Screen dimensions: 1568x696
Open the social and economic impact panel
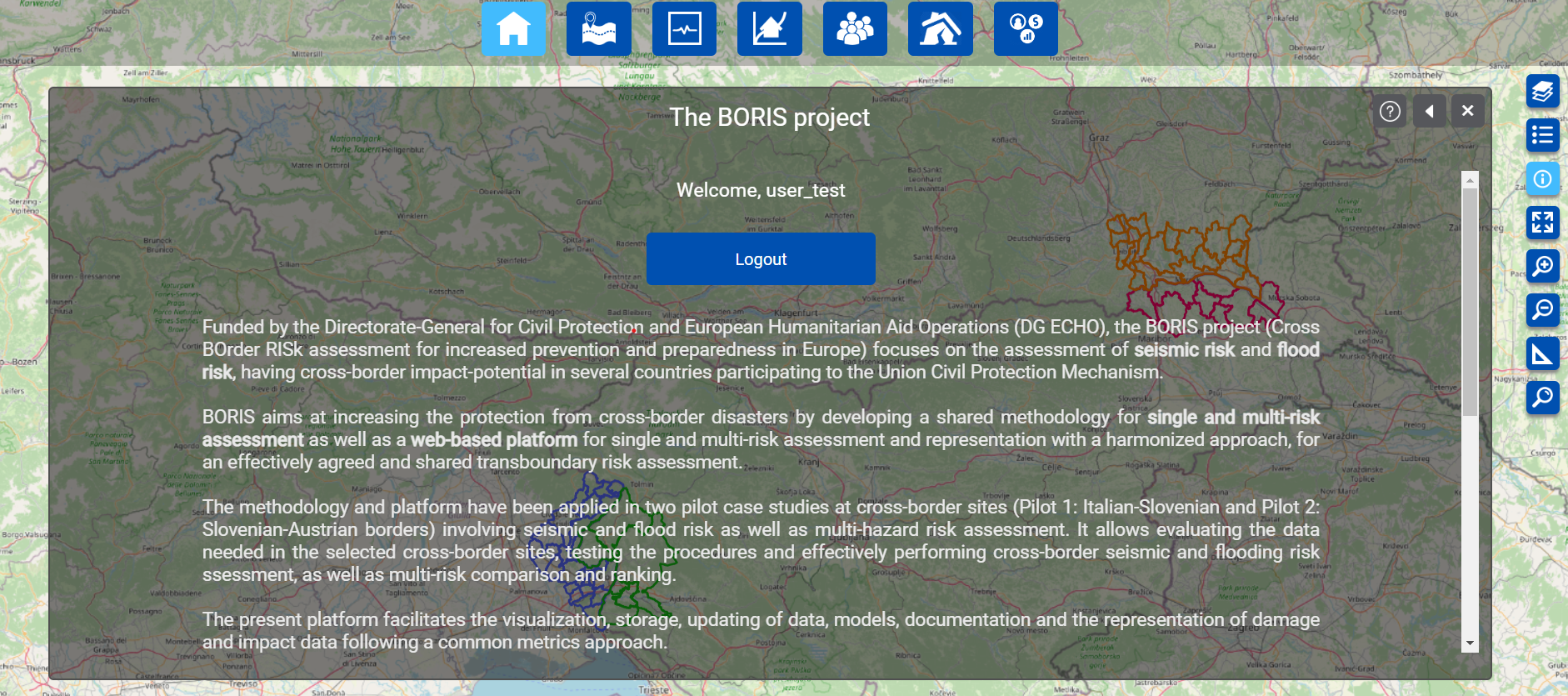pos(1026,28)
